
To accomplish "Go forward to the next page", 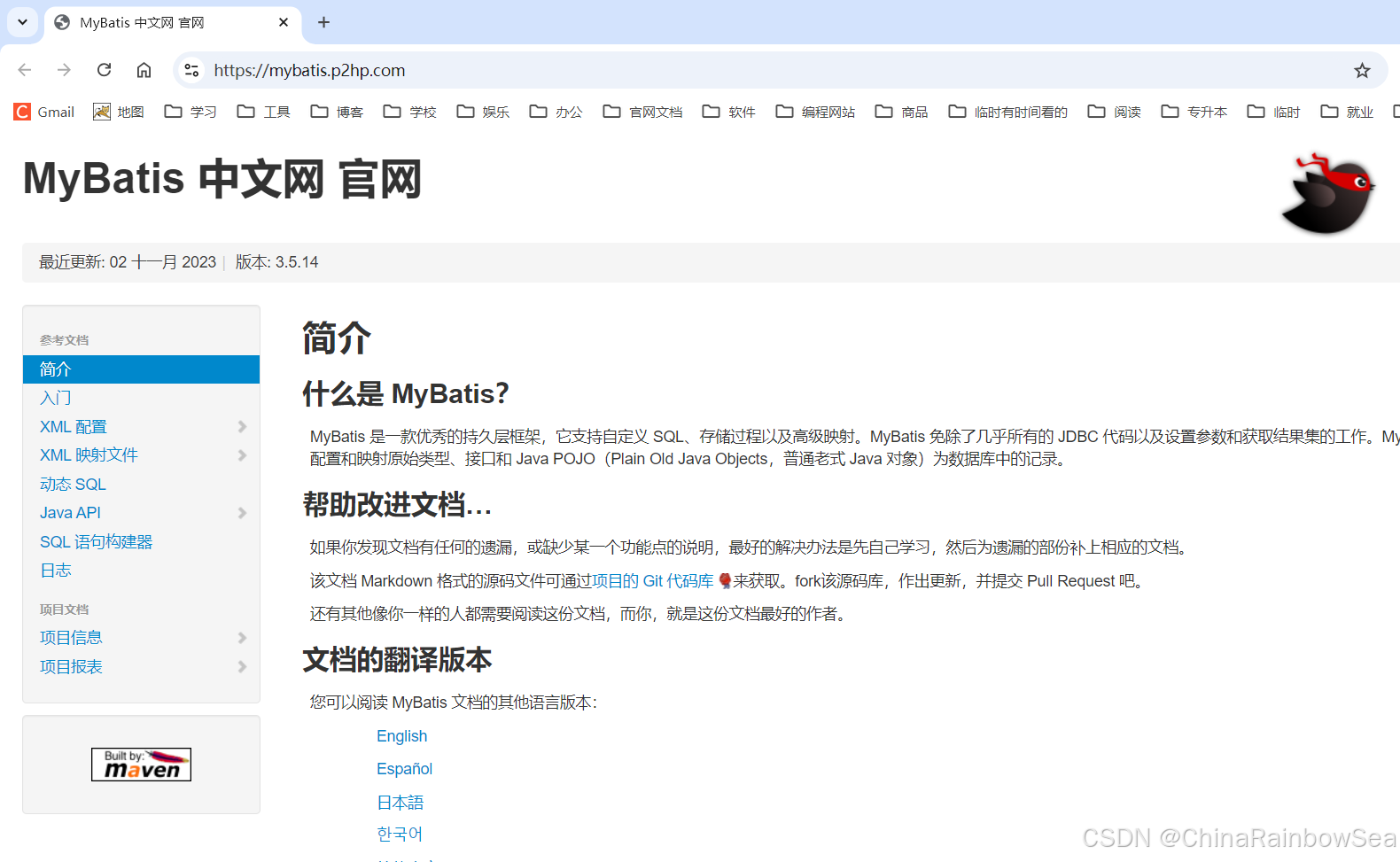I will 64,70.
